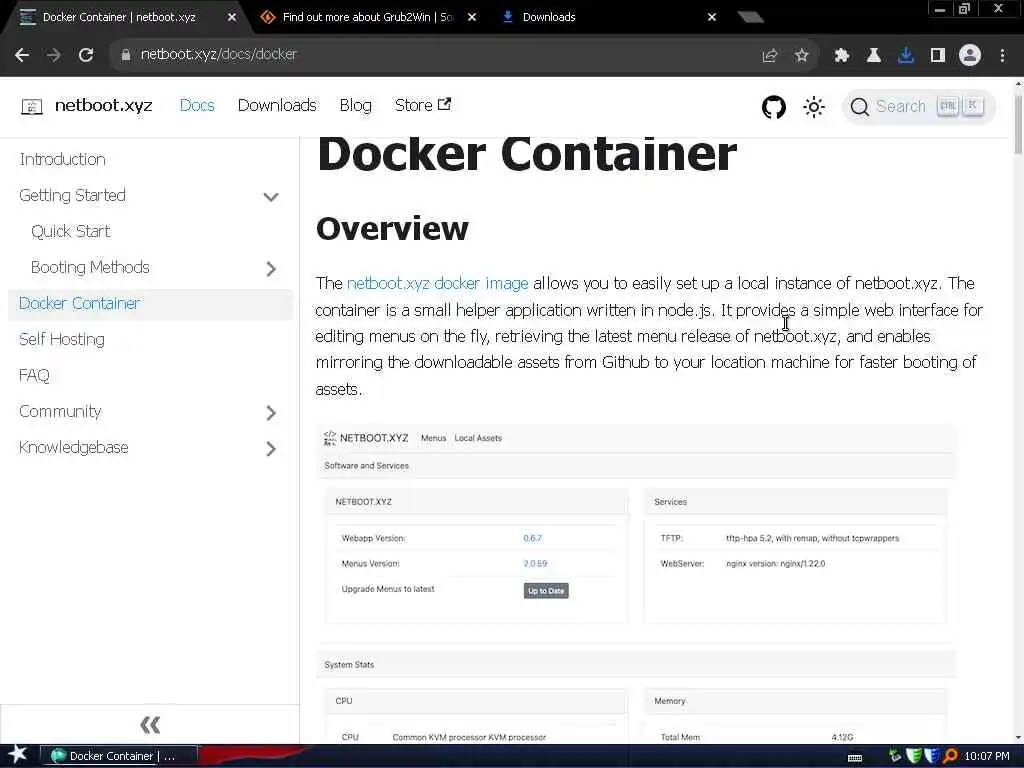The width and height of the screenshot is (1024, 768).
Task: Click the new tab button
Action: pyautogui.click(x=750, y=17)
